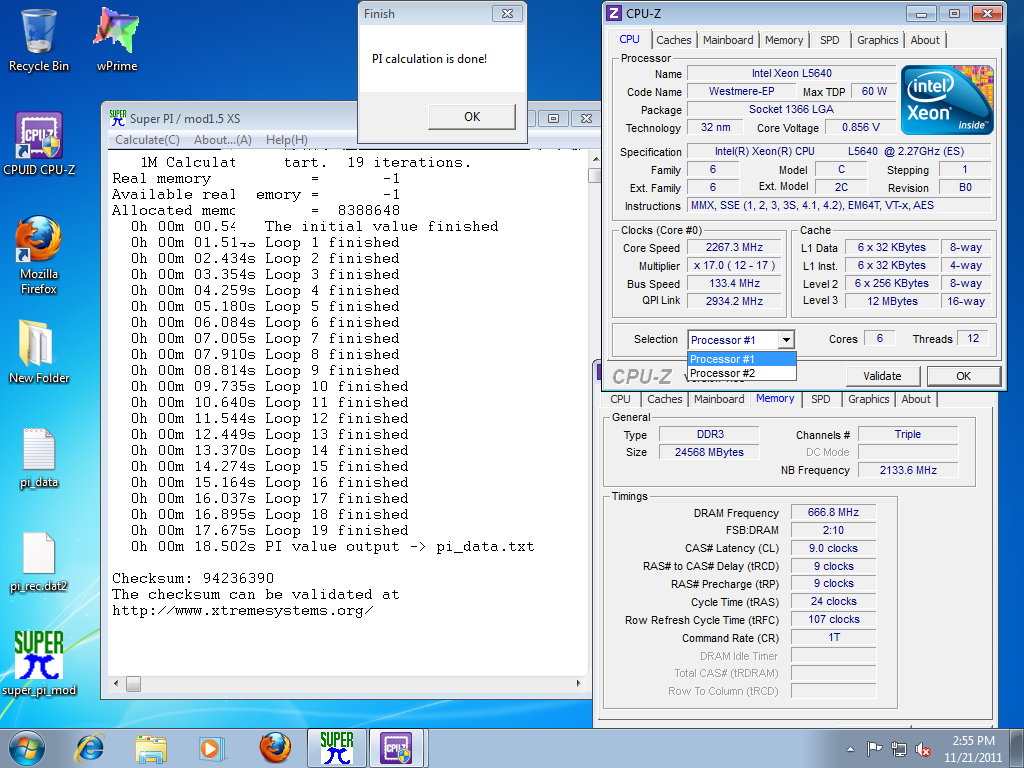Open the clock showing 2:55 PM
This screenshot has width=1024, height=768.
[972, 748]
